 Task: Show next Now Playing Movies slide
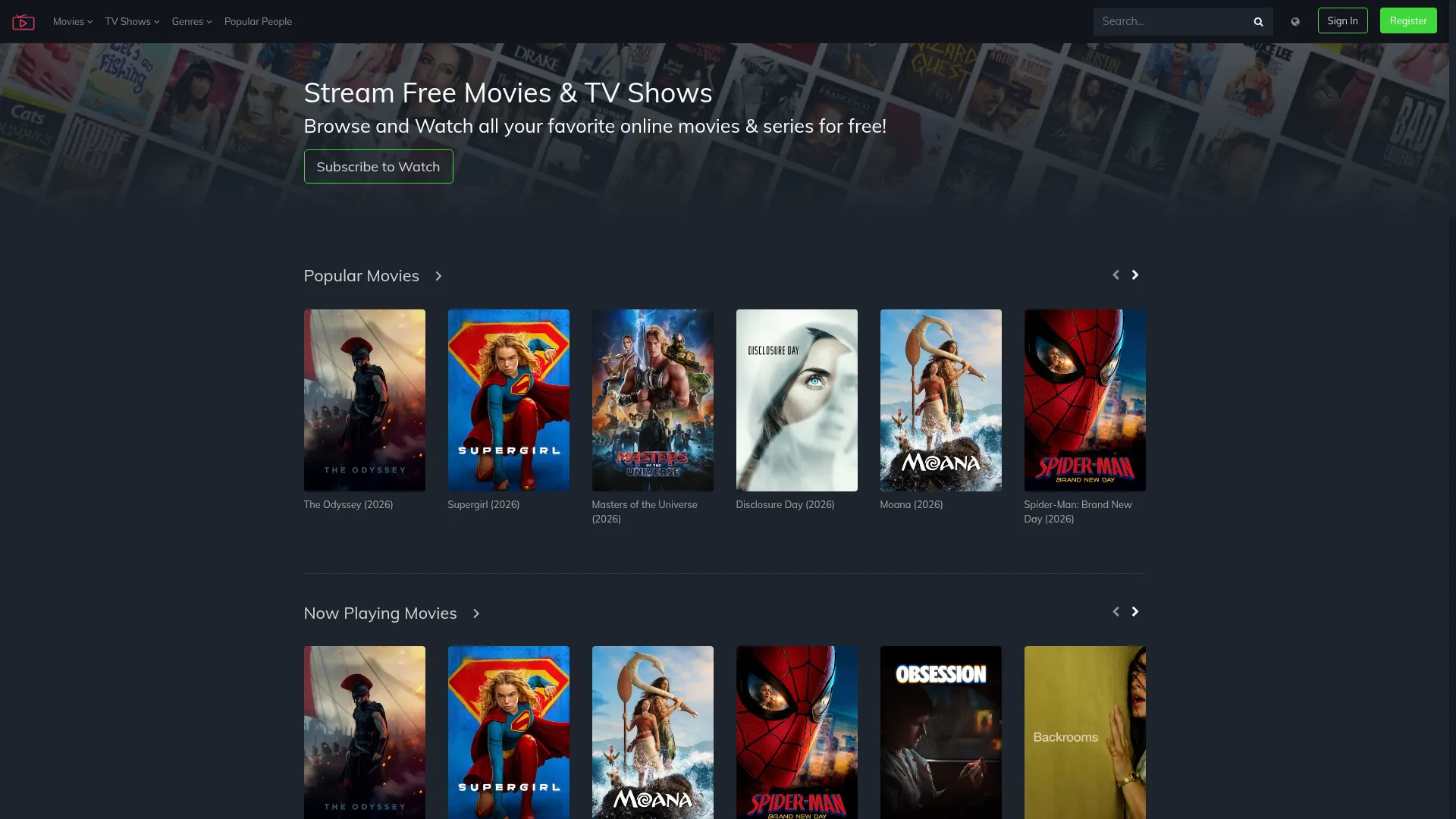pyautogui.click(x=1135, y=611)
